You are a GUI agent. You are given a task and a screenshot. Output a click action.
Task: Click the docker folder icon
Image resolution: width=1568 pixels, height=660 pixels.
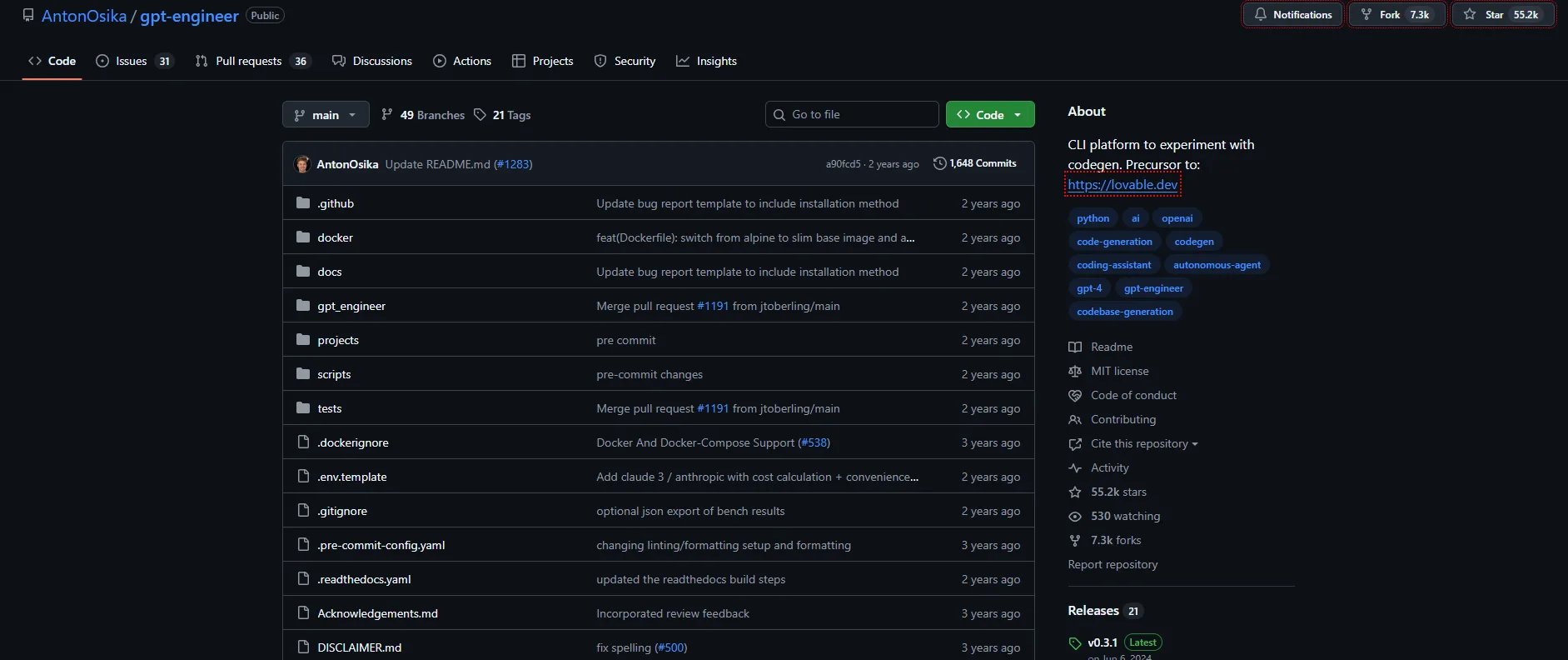coord(303,237)
